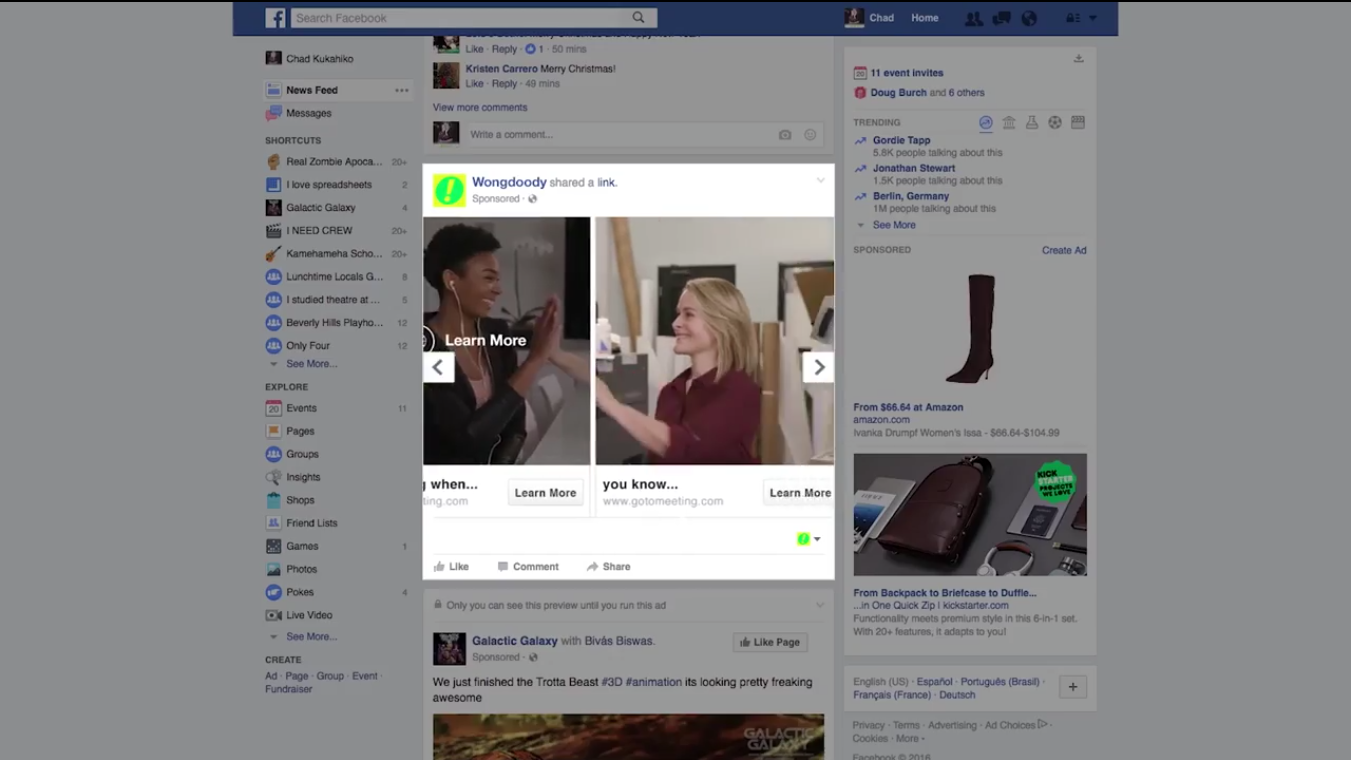Image resolution: width=1351 pixels, height=760 pixels.
Task: Click the Comment icon on Wongdoody post
Action: pos(503,567)
